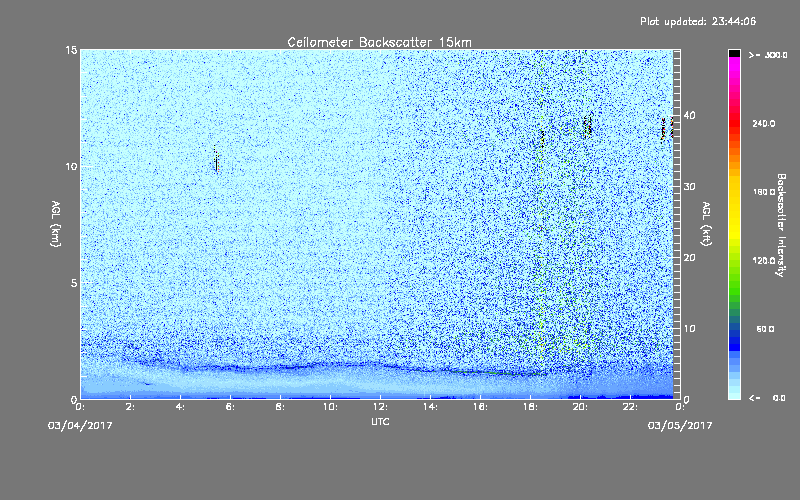Click the 10 km tick label

pos(71,166)
